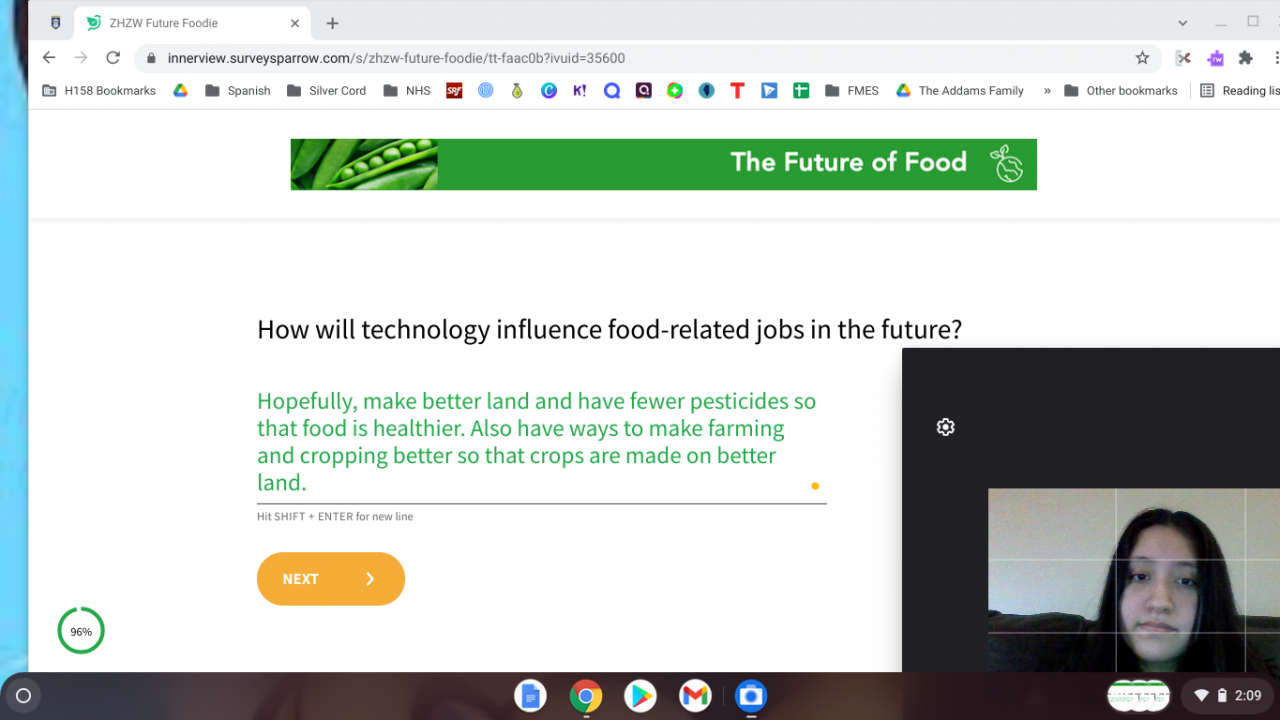Screen dimensions: 1280x720
Task: Click the Google Drive bookmark icon
Action: [x=180, y=90]
